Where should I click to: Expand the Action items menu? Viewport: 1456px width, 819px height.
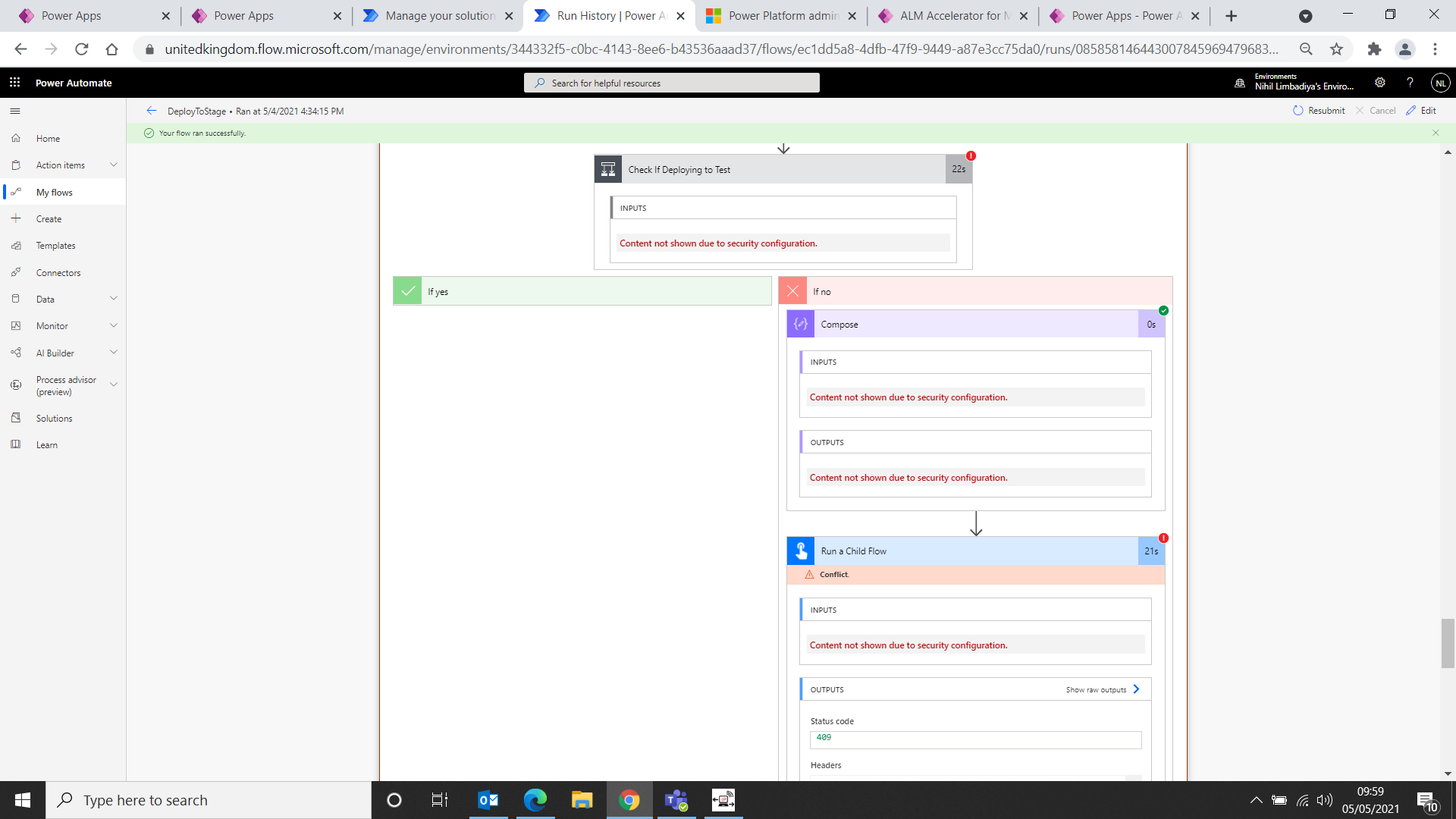pos(114,165)
